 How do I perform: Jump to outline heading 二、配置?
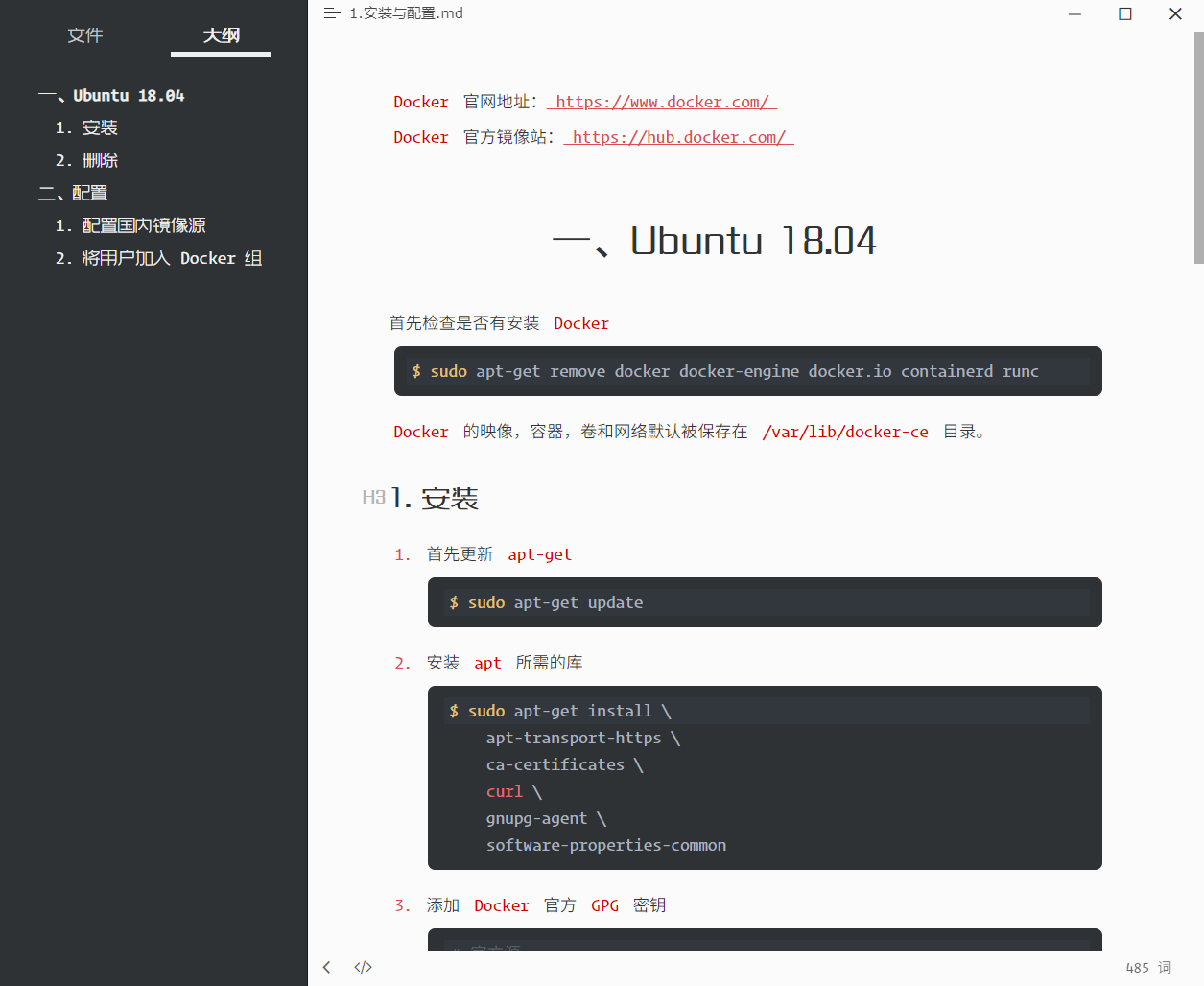(x=73, y=194)
